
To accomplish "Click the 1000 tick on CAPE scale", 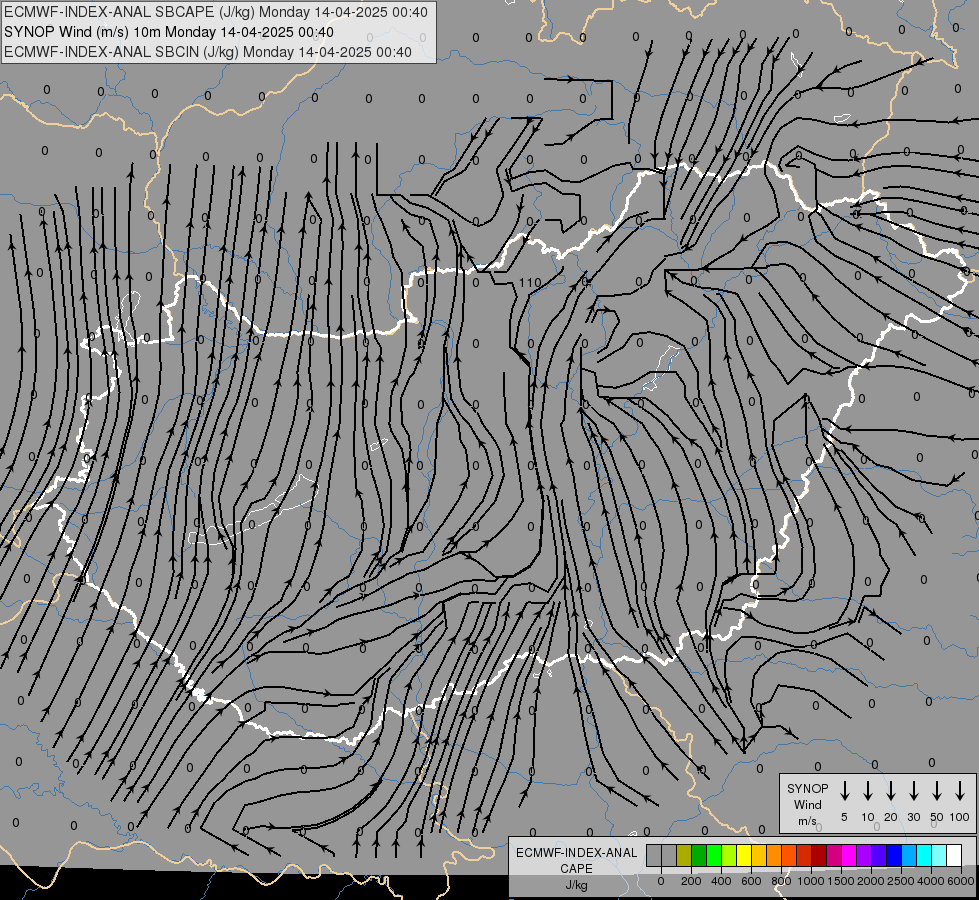I will click(810, 881).
